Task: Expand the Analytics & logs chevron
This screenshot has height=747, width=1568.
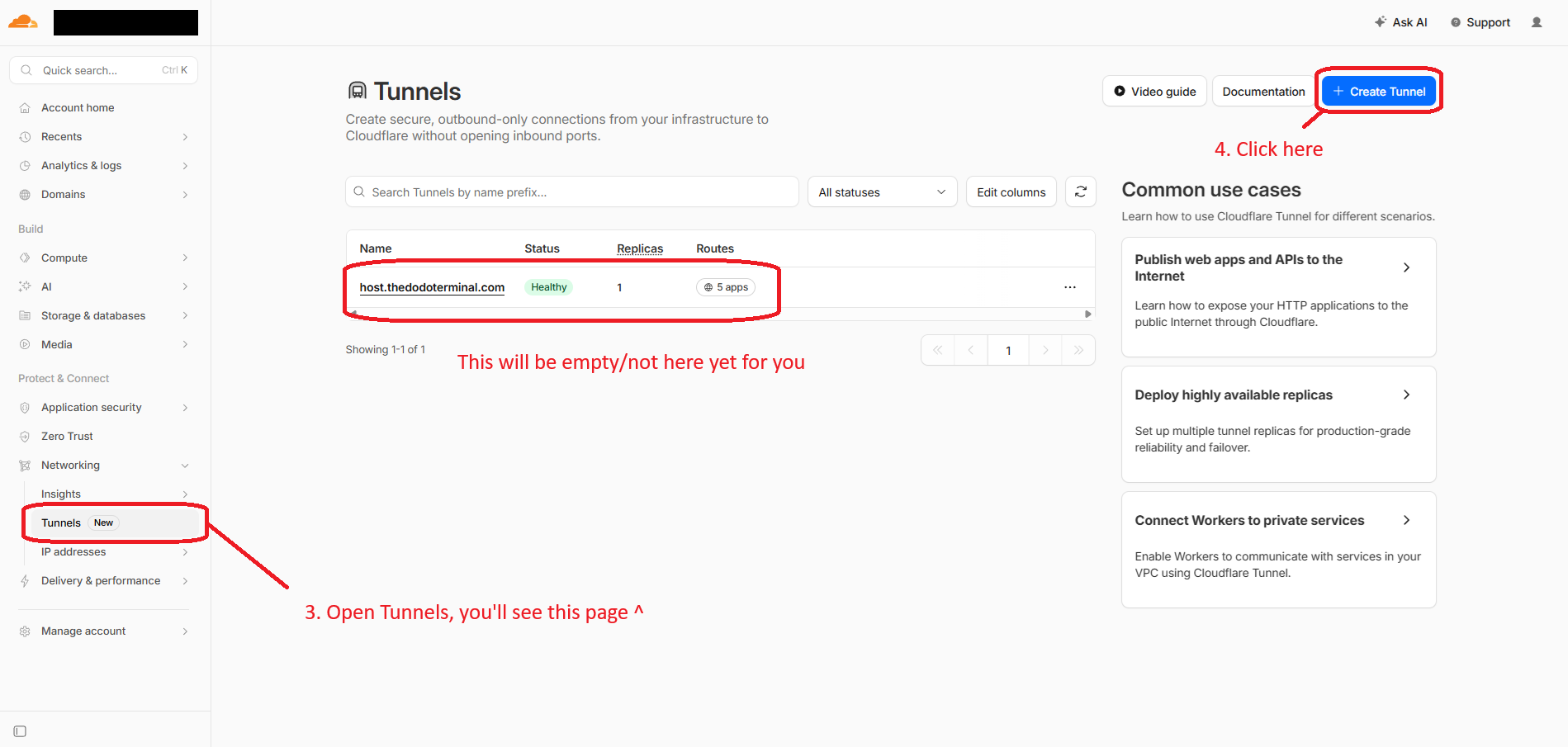Action: 185,166
